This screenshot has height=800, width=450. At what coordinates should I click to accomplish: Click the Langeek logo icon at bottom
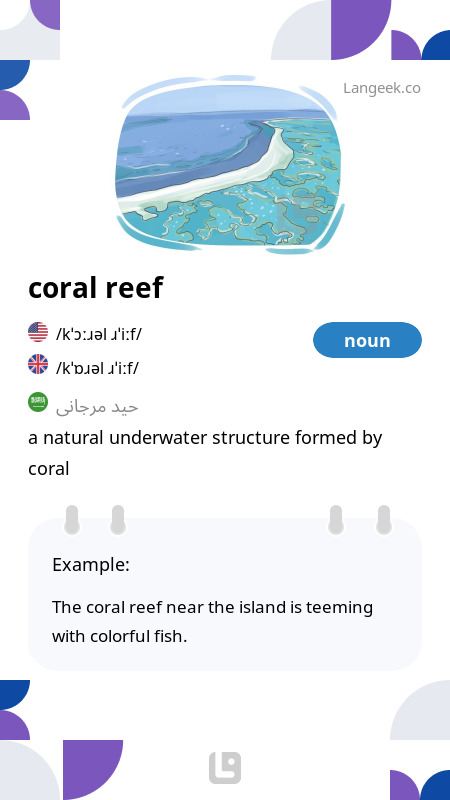(x=225, y=768)
